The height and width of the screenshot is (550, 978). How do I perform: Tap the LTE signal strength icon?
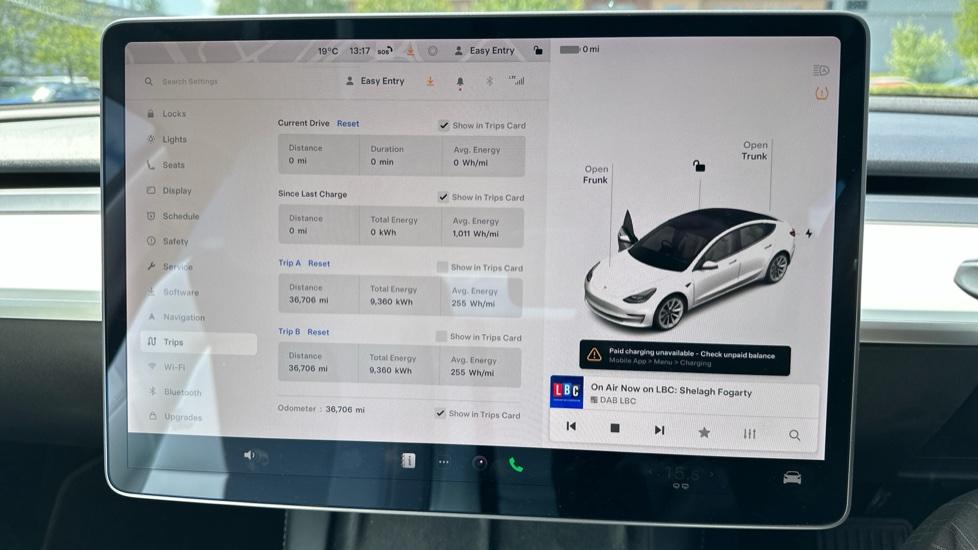coord(516,80)
